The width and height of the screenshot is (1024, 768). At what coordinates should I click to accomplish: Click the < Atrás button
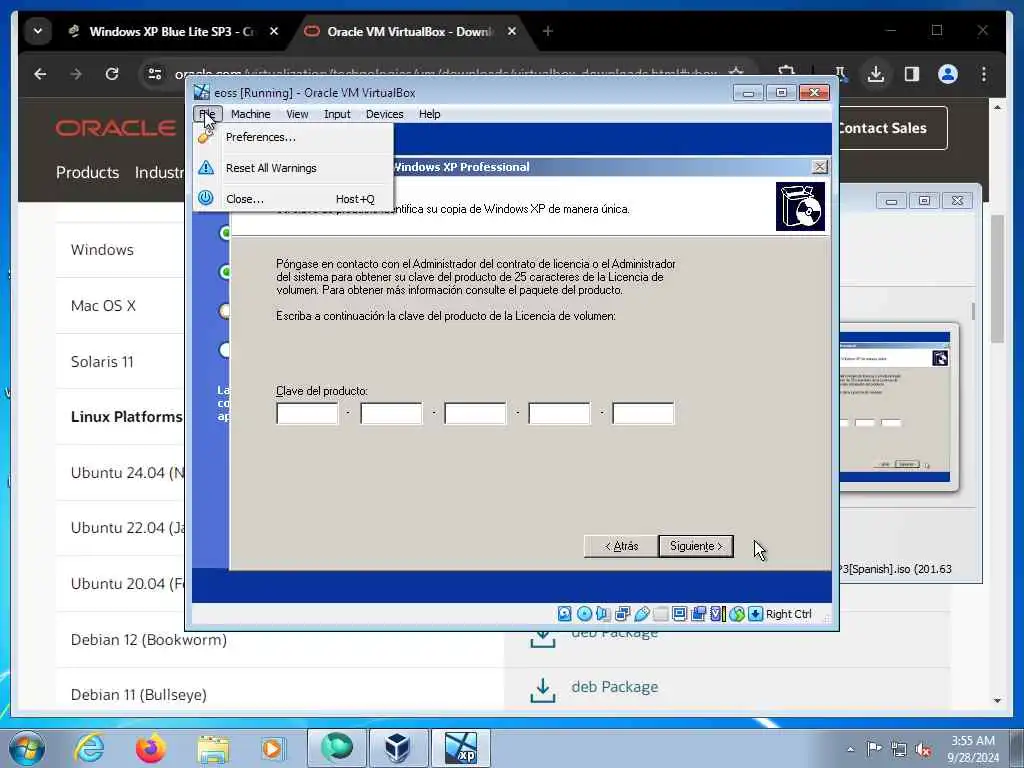tap(620, 546)
